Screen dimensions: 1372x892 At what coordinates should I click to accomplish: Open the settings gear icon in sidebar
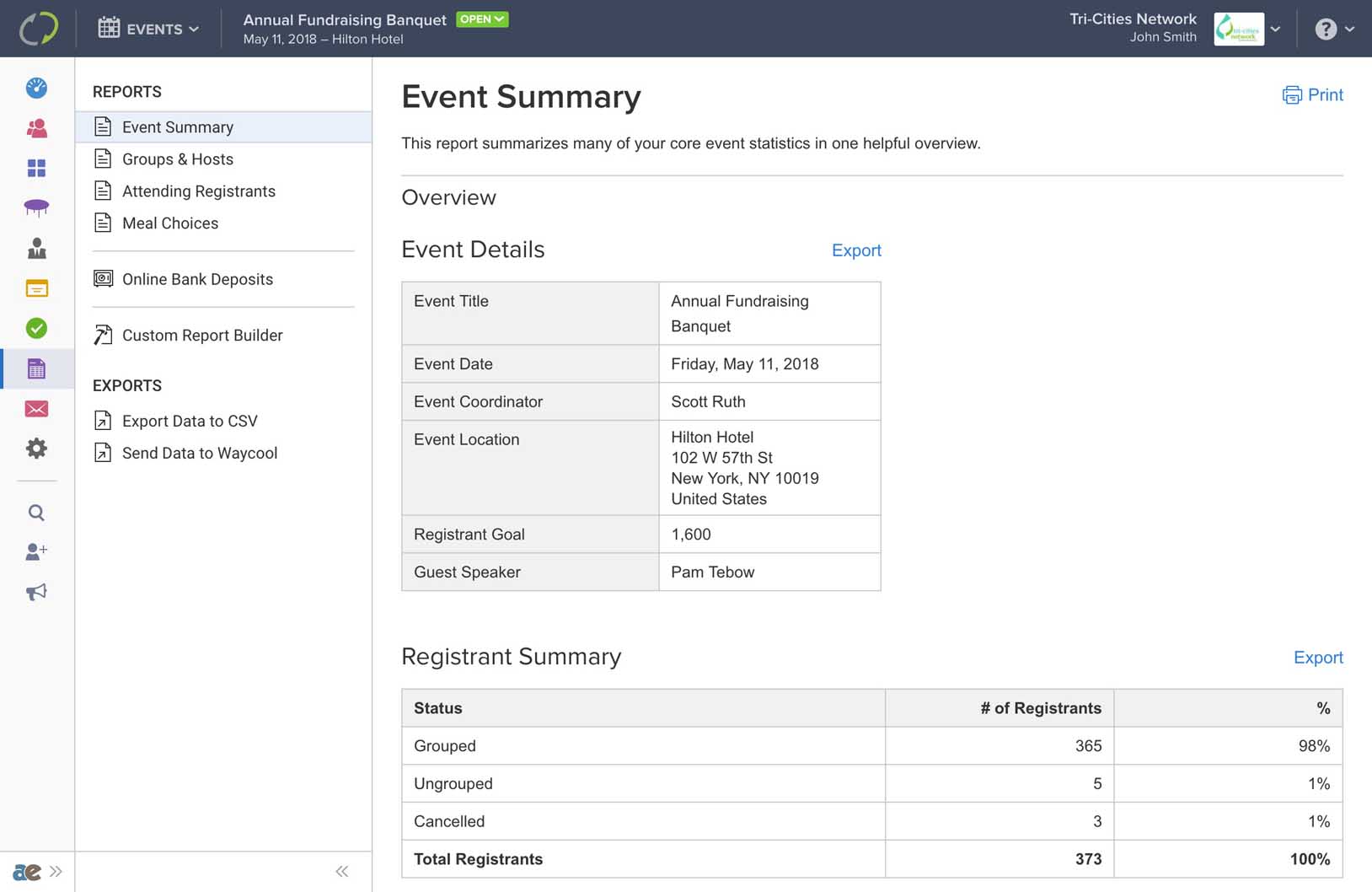36,449
